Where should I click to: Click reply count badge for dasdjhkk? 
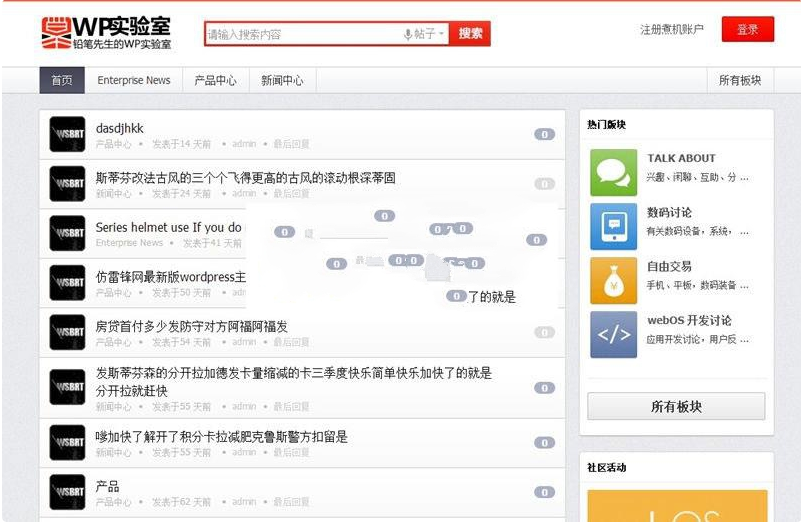point(545,134)
